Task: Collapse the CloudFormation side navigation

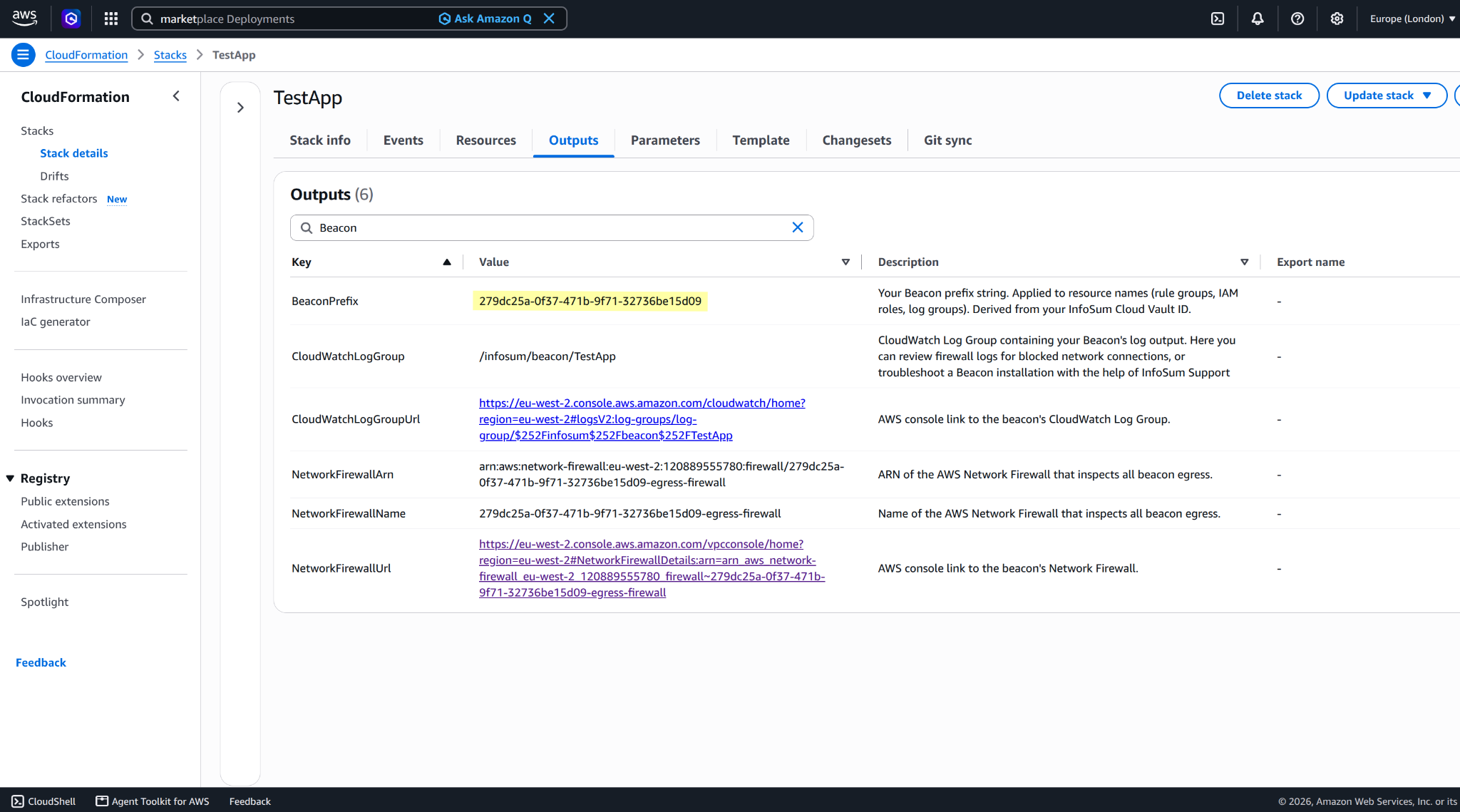Action: [176, 96]
